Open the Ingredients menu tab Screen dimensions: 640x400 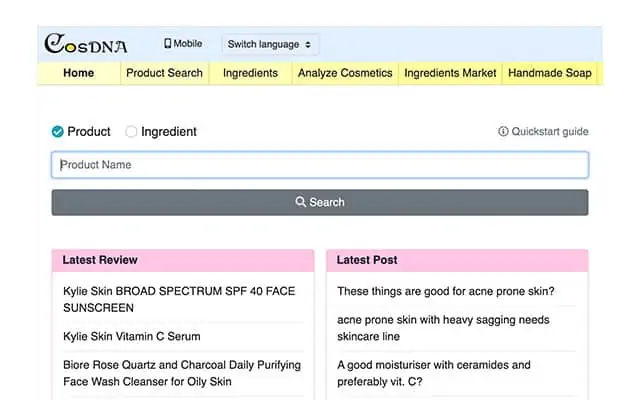click(250, 73)
